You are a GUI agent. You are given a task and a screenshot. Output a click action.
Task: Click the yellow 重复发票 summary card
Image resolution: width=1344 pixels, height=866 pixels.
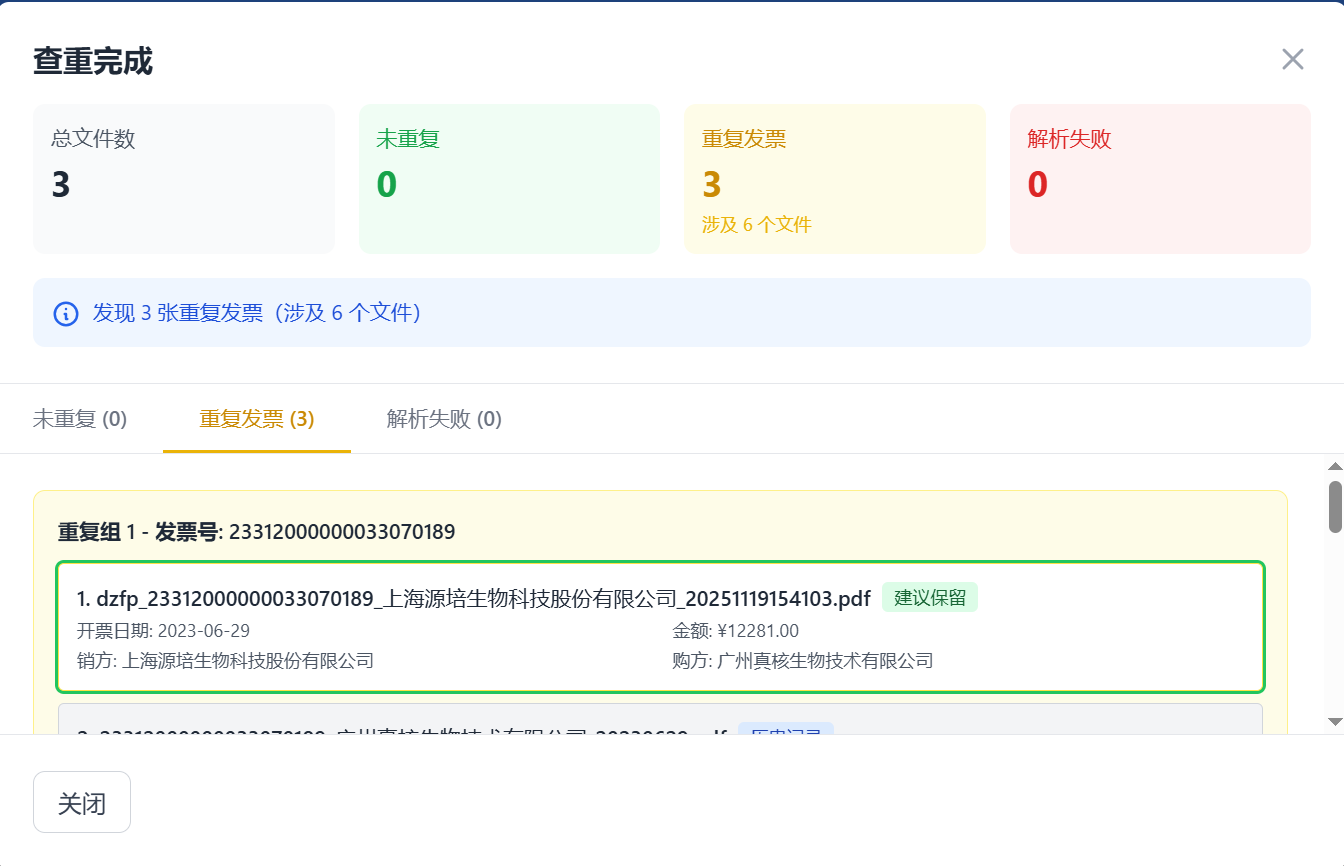(835, 178)
